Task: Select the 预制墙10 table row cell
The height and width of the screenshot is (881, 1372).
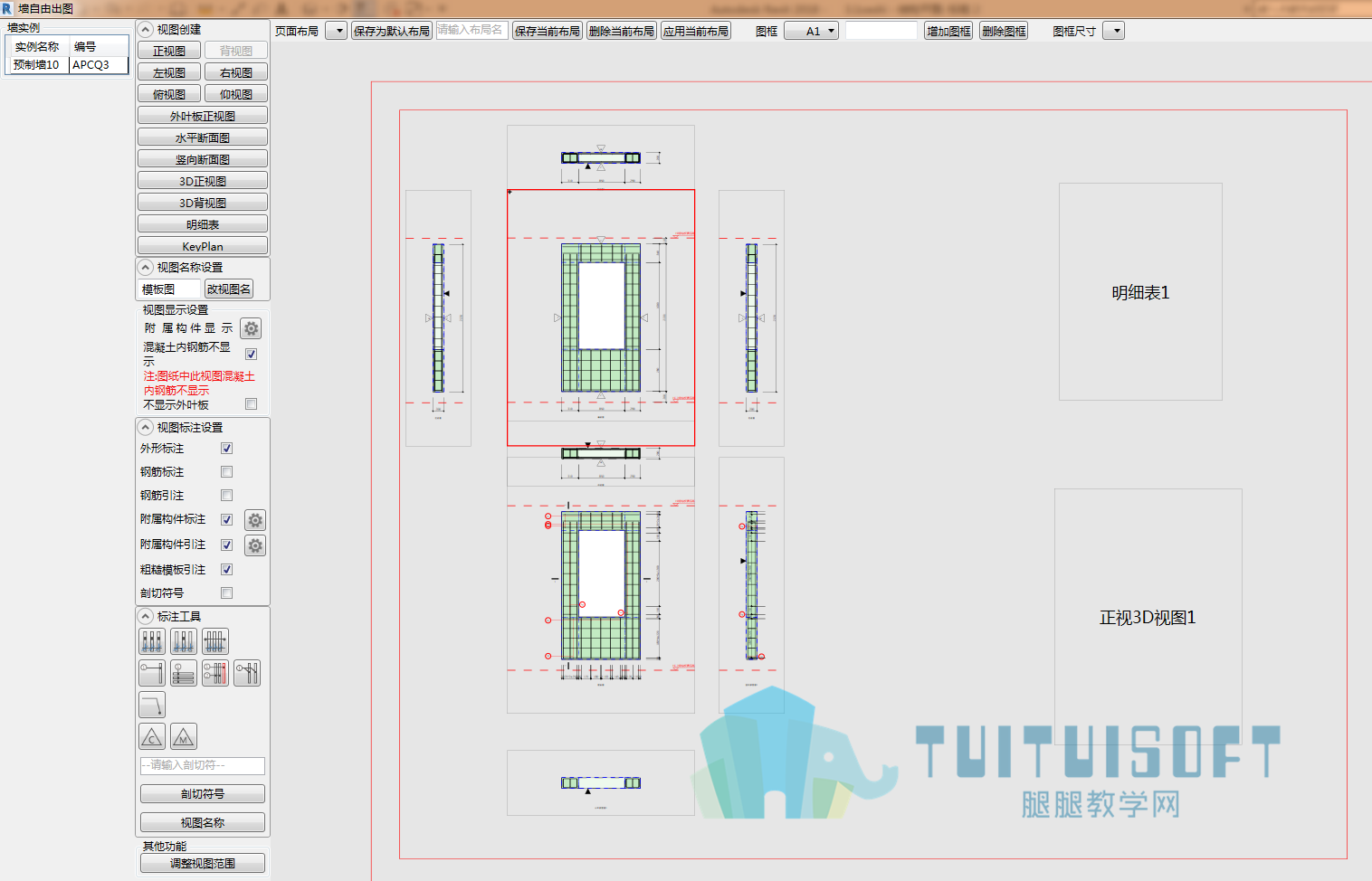Action: tap(37, 65)
